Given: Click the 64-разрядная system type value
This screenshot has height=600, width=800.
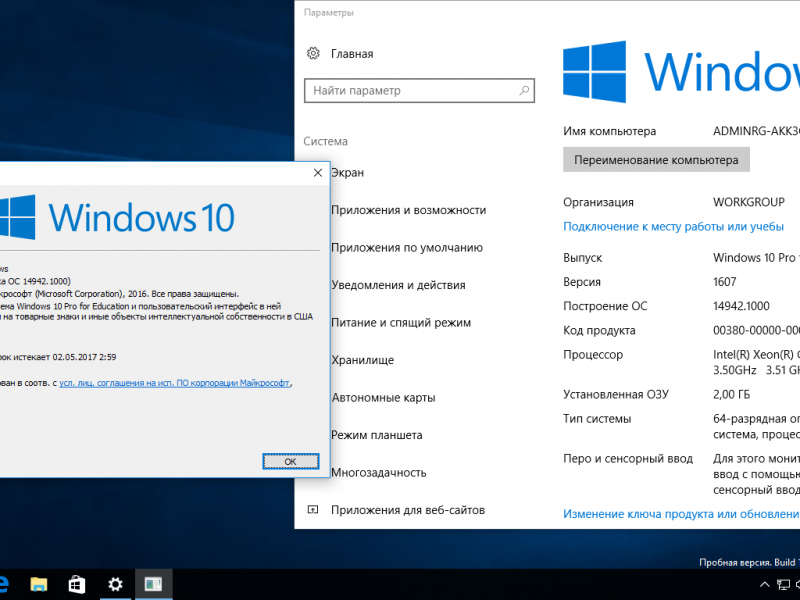Looking at the screenshot, I should pyautogui.click(x=756, y=427).
